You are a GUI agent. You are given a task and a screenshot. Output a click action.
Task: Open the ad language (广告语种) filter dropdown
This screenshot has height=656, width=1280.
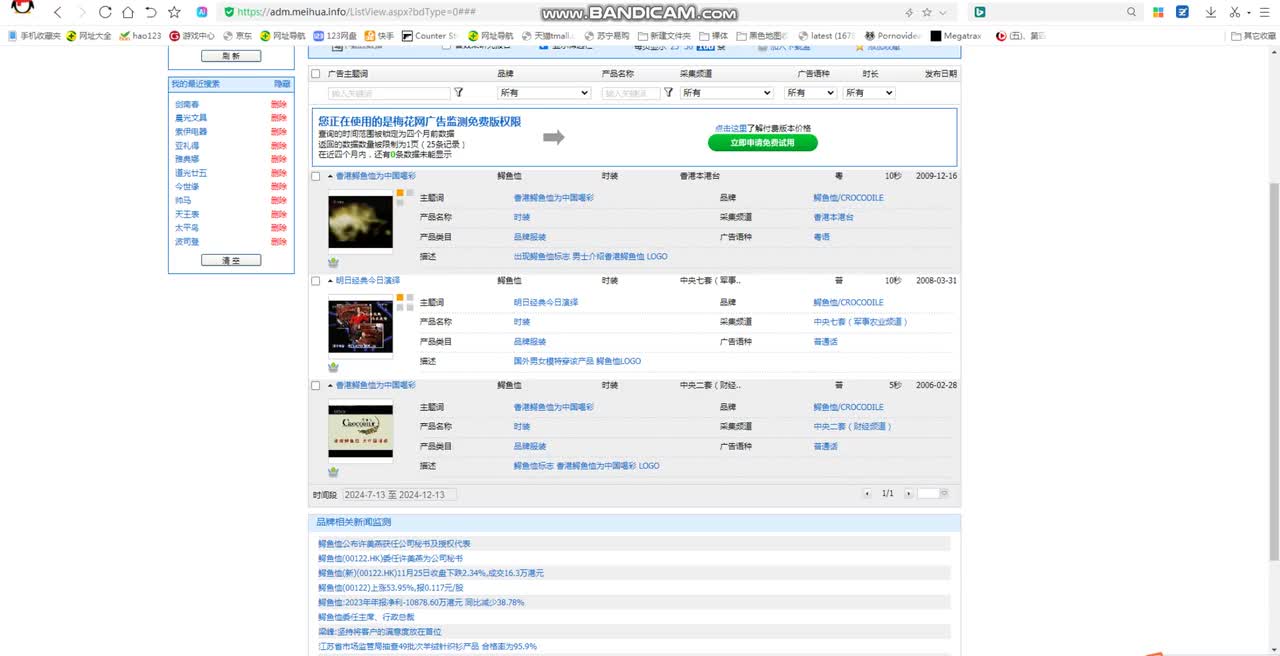point(810,92)
